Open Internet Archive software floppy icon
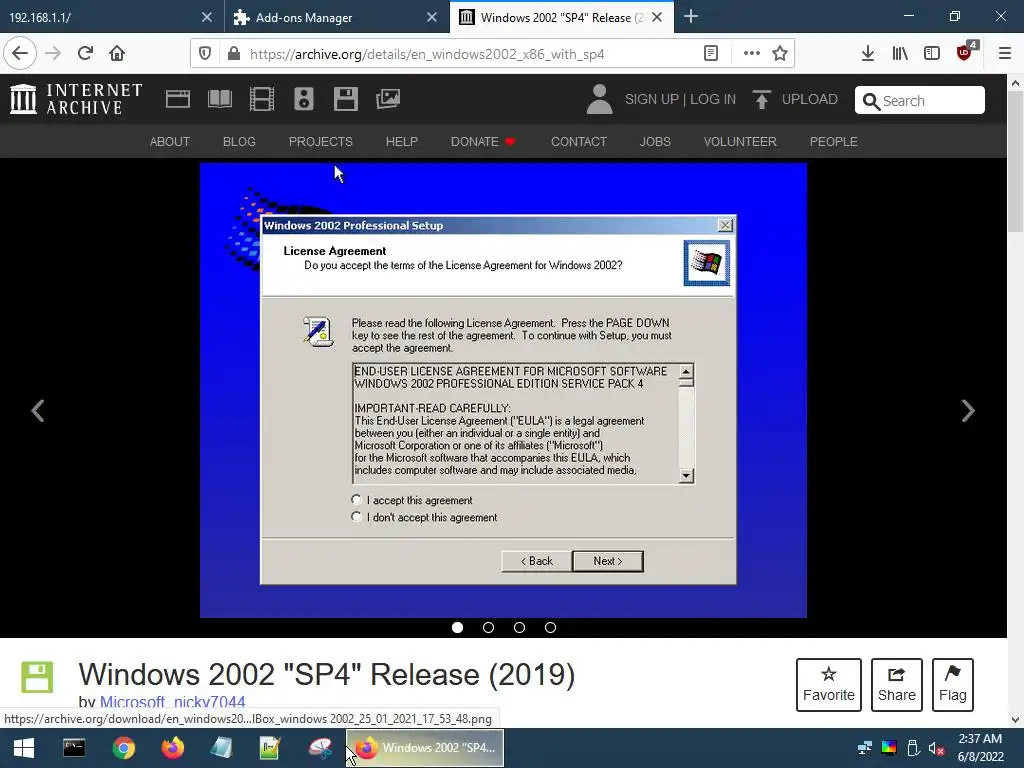Screen dimensions: 1024x768 (x=345, y=99)
